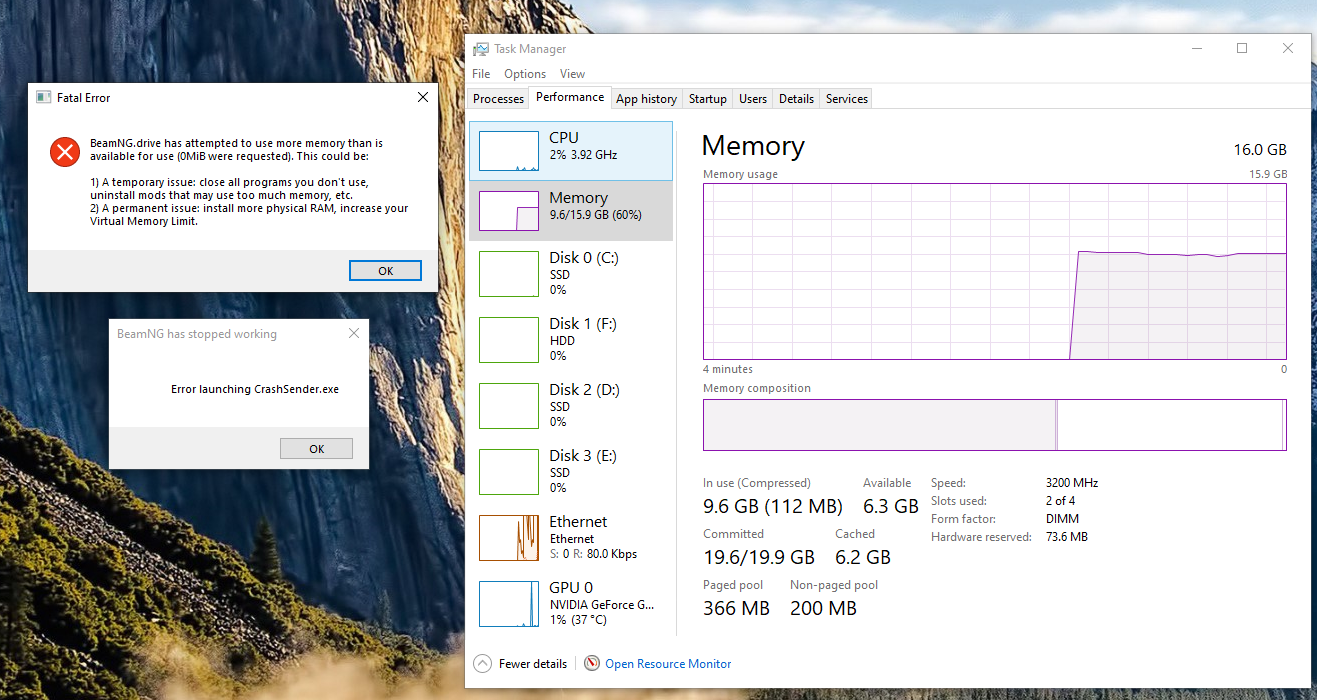Click the Available 6.3 GB value
This screenshot has width=1317, height=700.
coord(891,506)
